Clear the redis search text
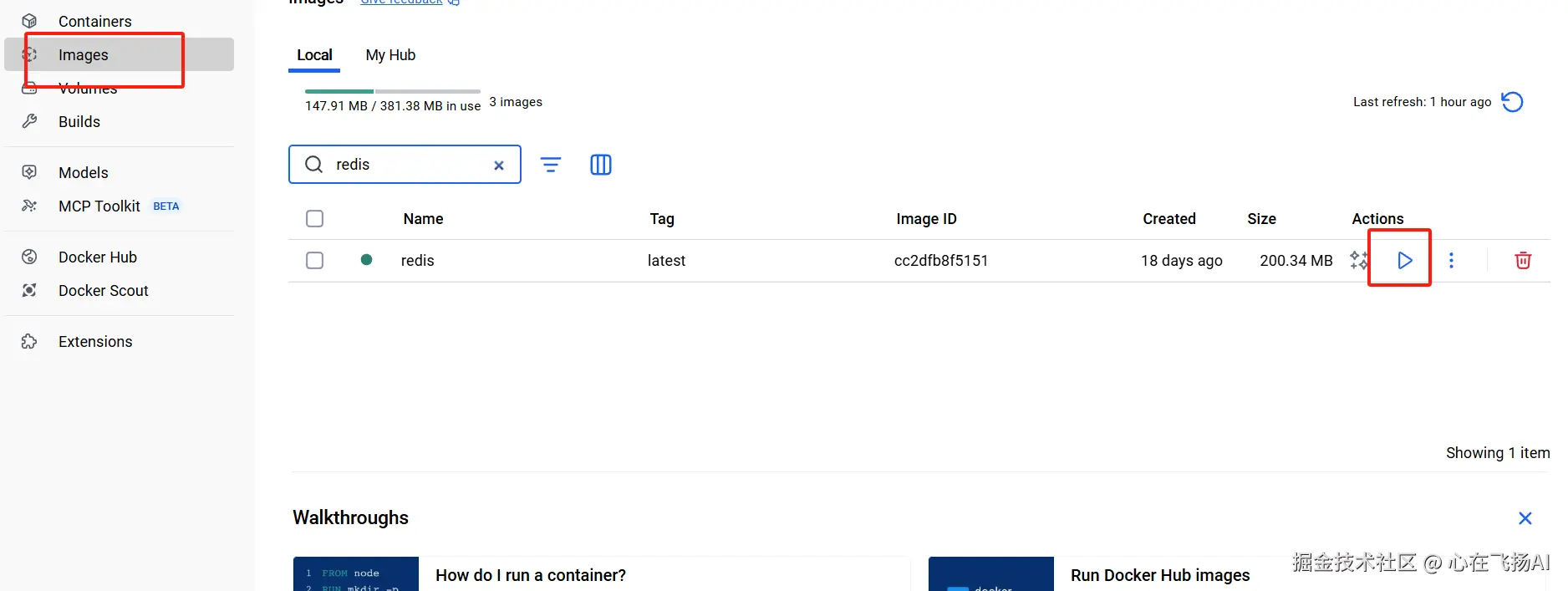This screenshot has height=591, width=1568. coord(499,166)
